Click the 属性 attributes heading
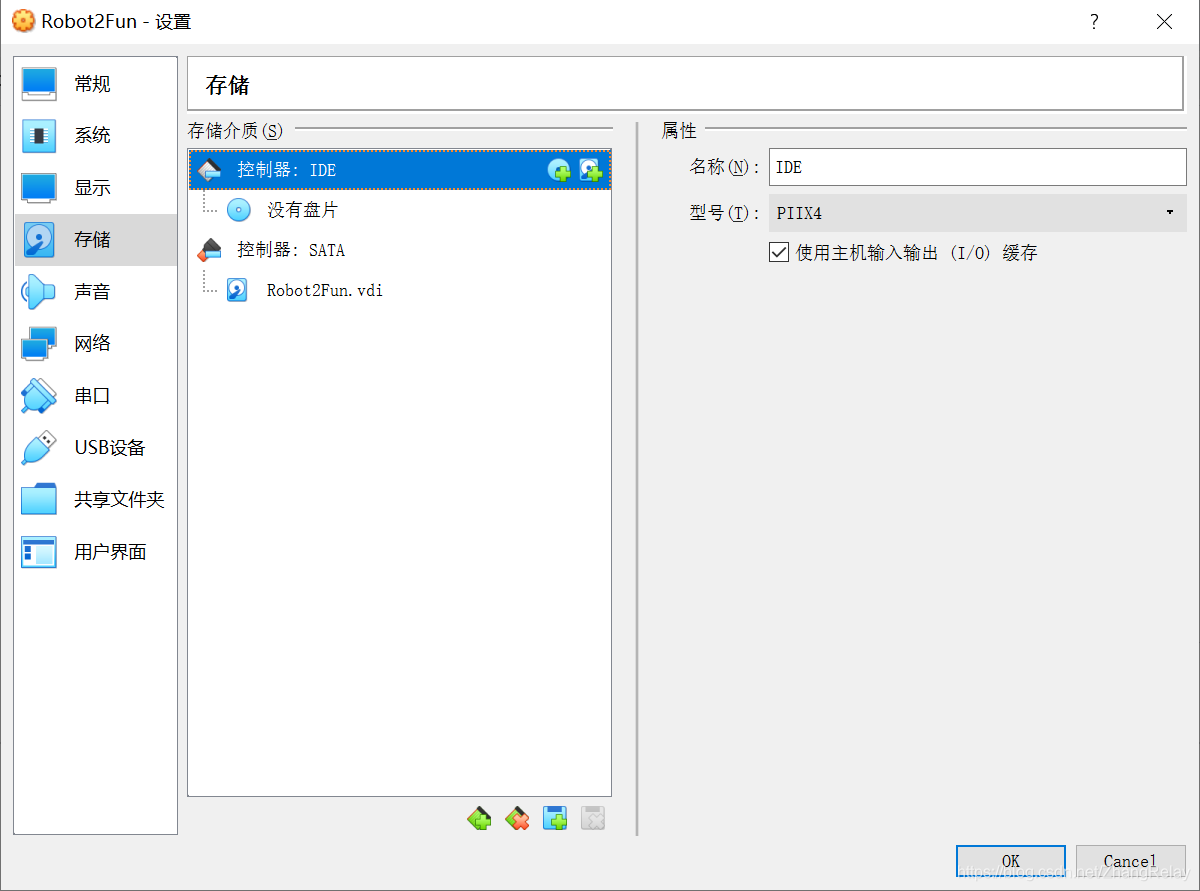This screenshot has height=891, width=1200. click(679, 130)
